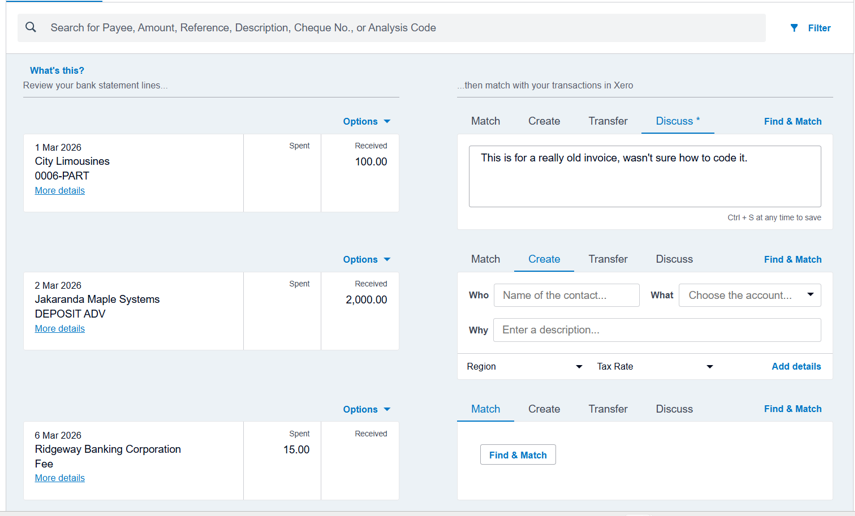Expand Options for City Limousines line
Screen dimensions: 855x516
click(366, 122)
